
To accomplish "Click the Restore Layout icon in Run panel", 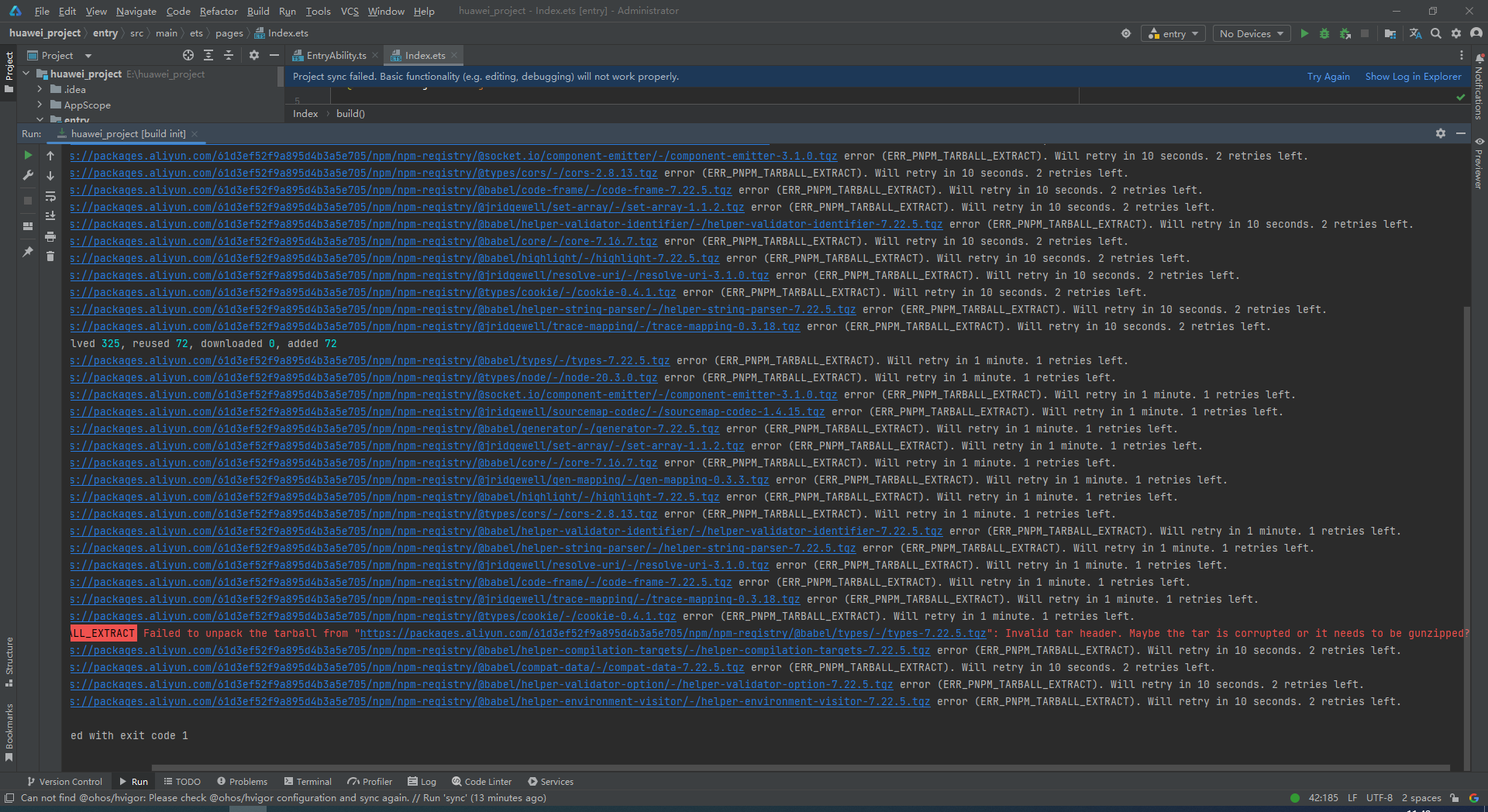I will pos(28,226).
